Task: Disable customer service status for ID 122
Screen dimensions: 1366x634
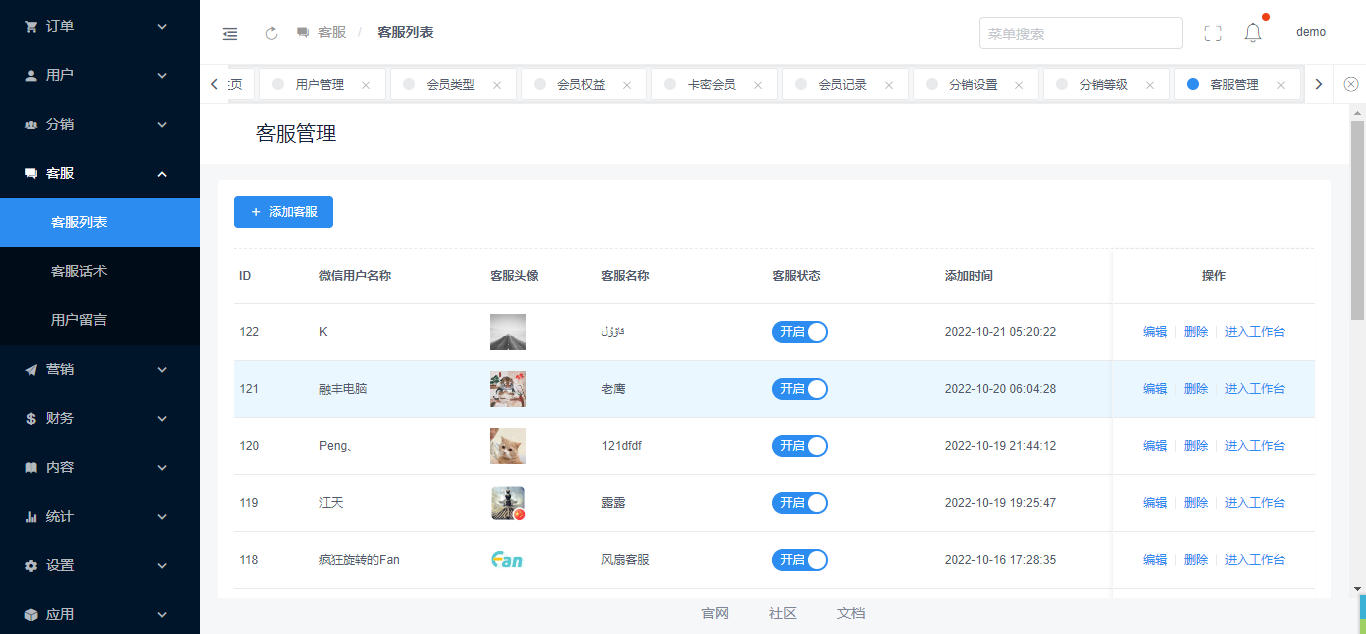Action: 799,332
